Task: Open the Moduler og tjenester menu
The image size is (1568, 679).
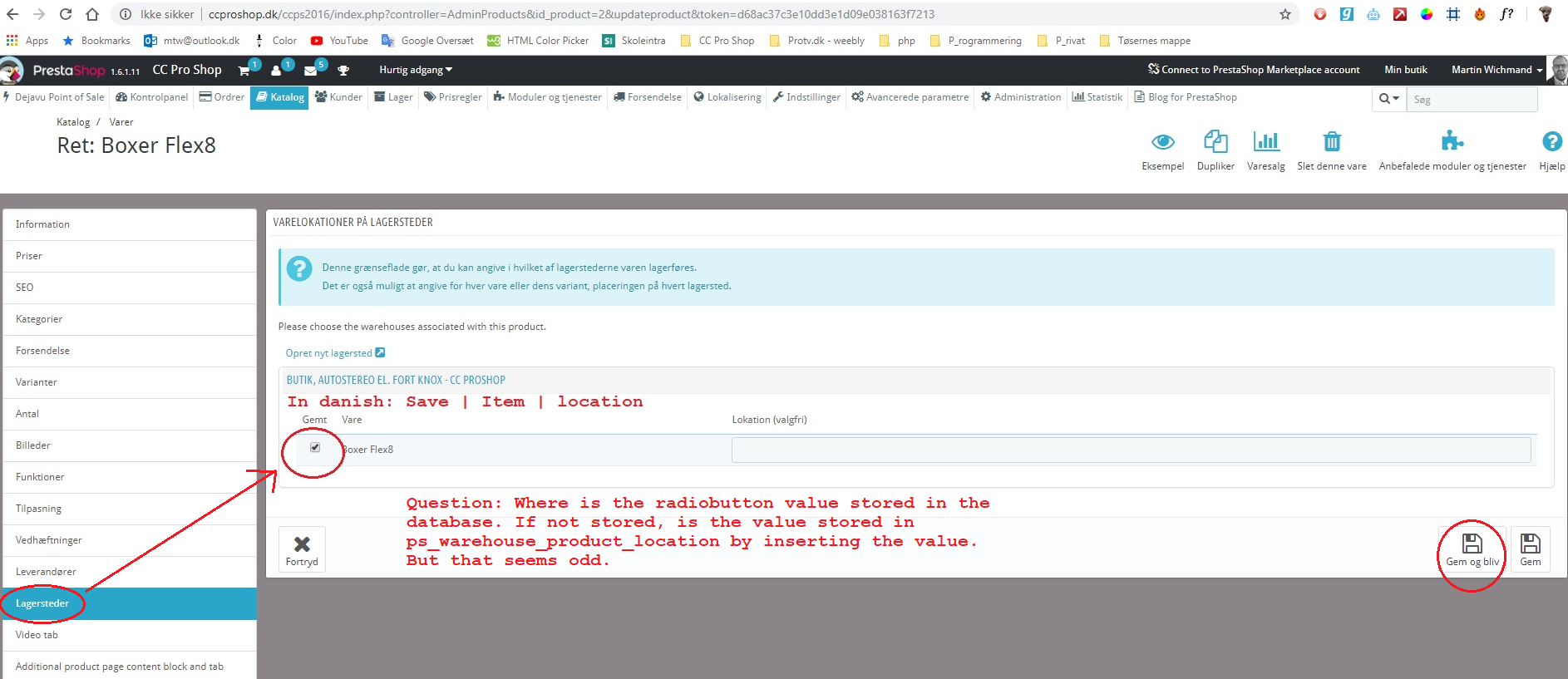Action: [547, 97]
